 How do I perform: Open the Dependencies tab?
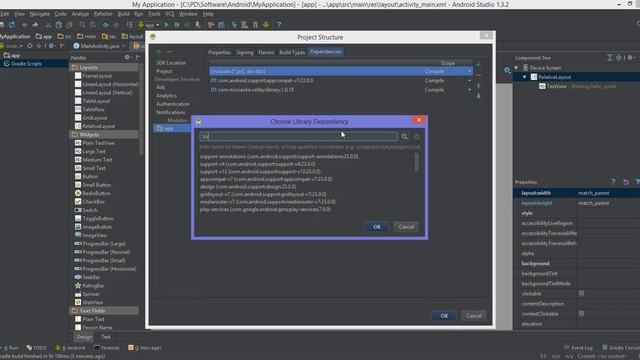tap(326, 52)
